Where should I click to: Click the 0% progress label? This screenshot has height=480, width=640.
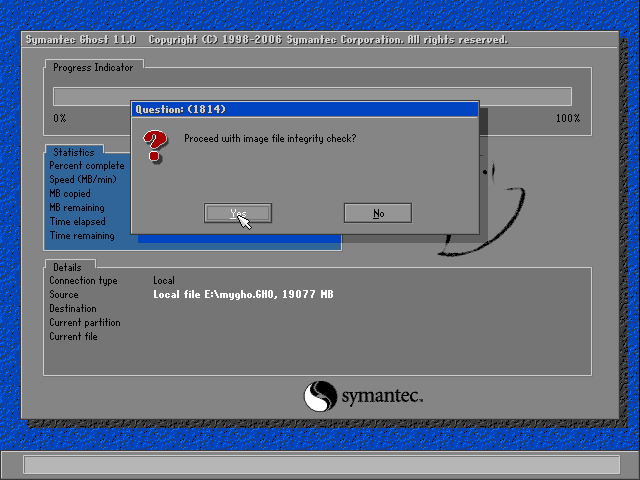point(60,118)
